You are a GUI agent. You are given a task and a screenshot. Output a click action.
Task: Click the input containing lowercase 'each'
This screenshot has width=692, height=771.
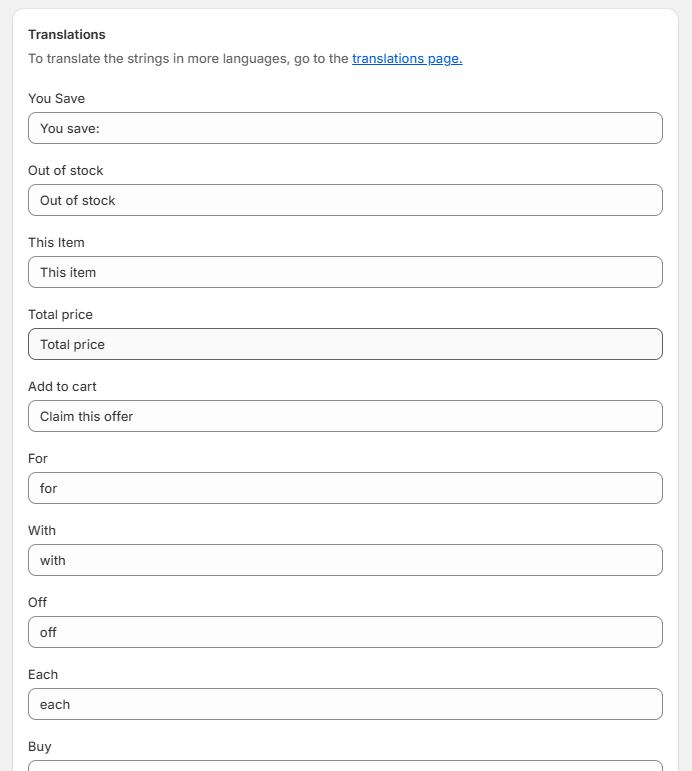click(345, 704)
